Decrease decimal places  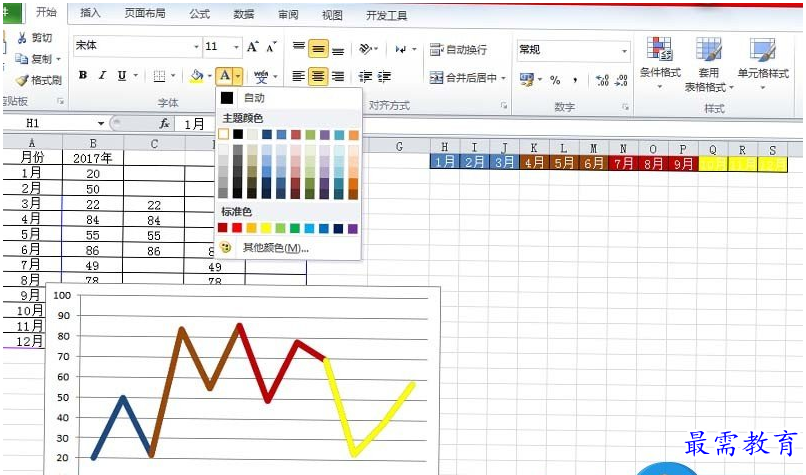[x=621, y=80]
